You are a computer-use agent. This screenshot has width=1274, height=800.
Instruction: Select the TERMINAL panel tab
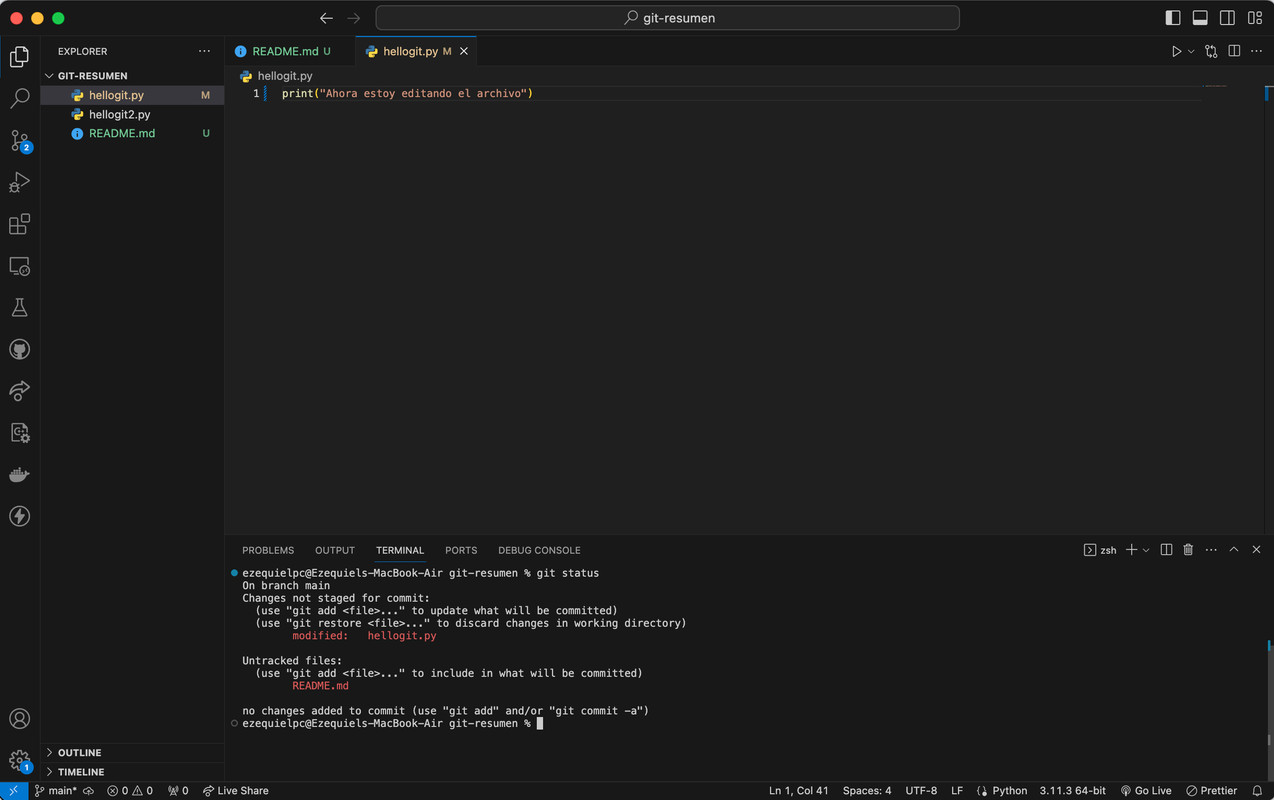(x=400, y=550)
